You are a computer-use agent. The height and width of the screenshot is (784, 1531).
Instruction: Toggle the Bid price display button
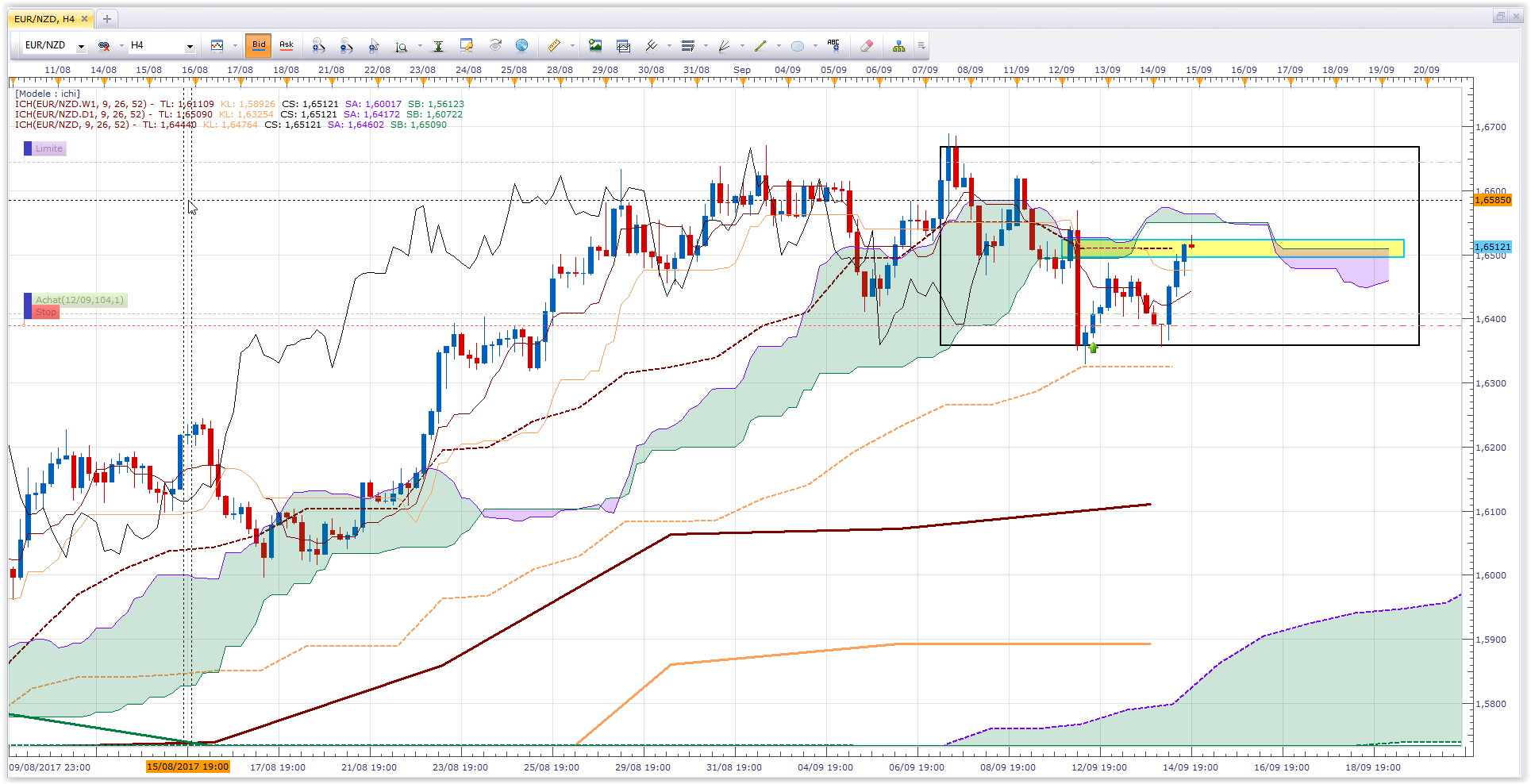pyautogui.click(x=258, y=45)
